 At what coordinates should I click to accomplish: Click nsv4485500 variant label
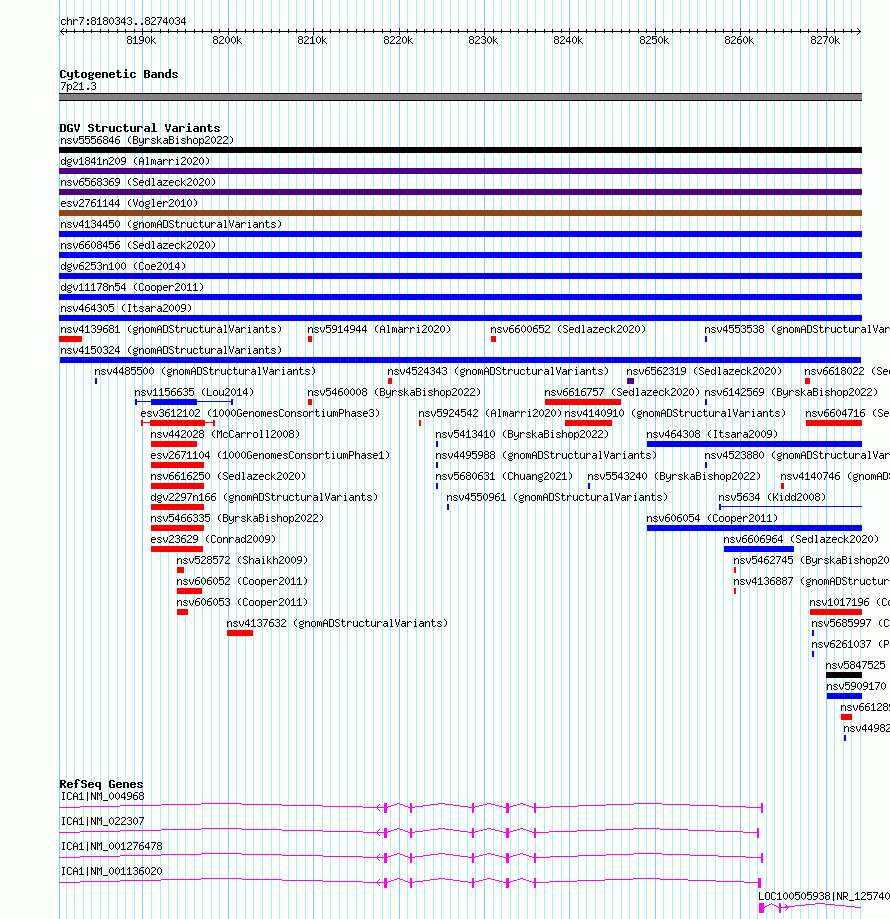pyautogui.click(x=205, y=372)
